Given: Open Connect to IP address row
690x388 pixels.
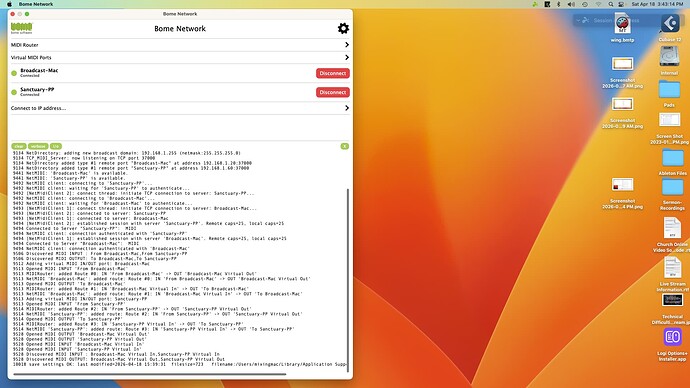Looking at the screenshot, I should tap(180, 108).
